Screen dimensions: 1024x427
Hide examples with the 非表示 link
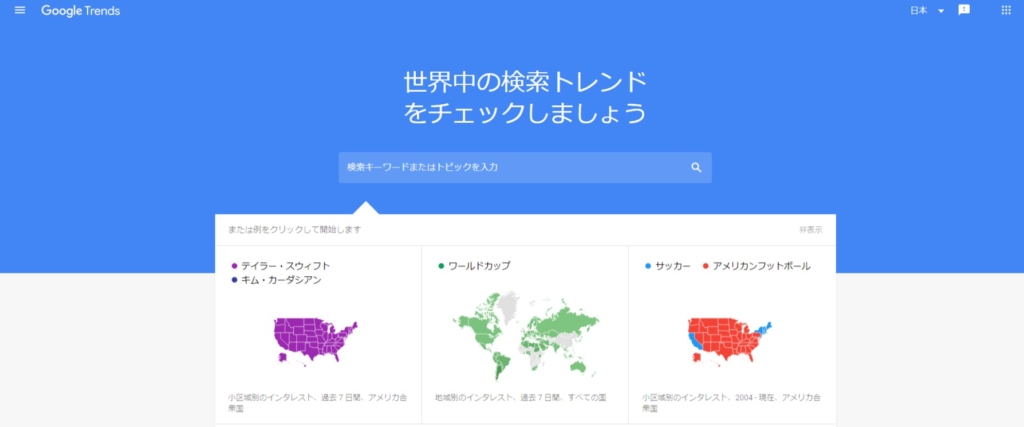point(810,230)
